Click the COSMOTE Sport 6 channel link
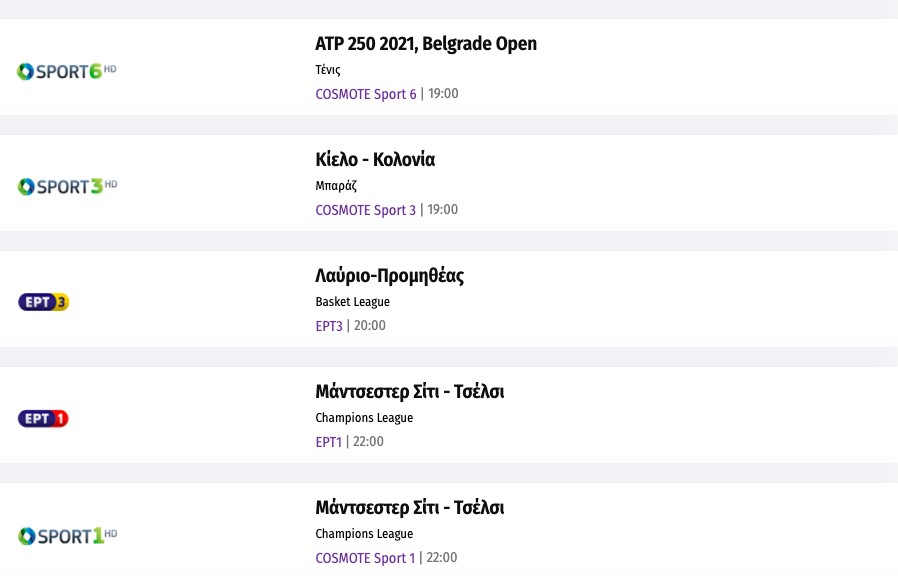This screenshot has width=898, height=576. [x=366, y=94]
